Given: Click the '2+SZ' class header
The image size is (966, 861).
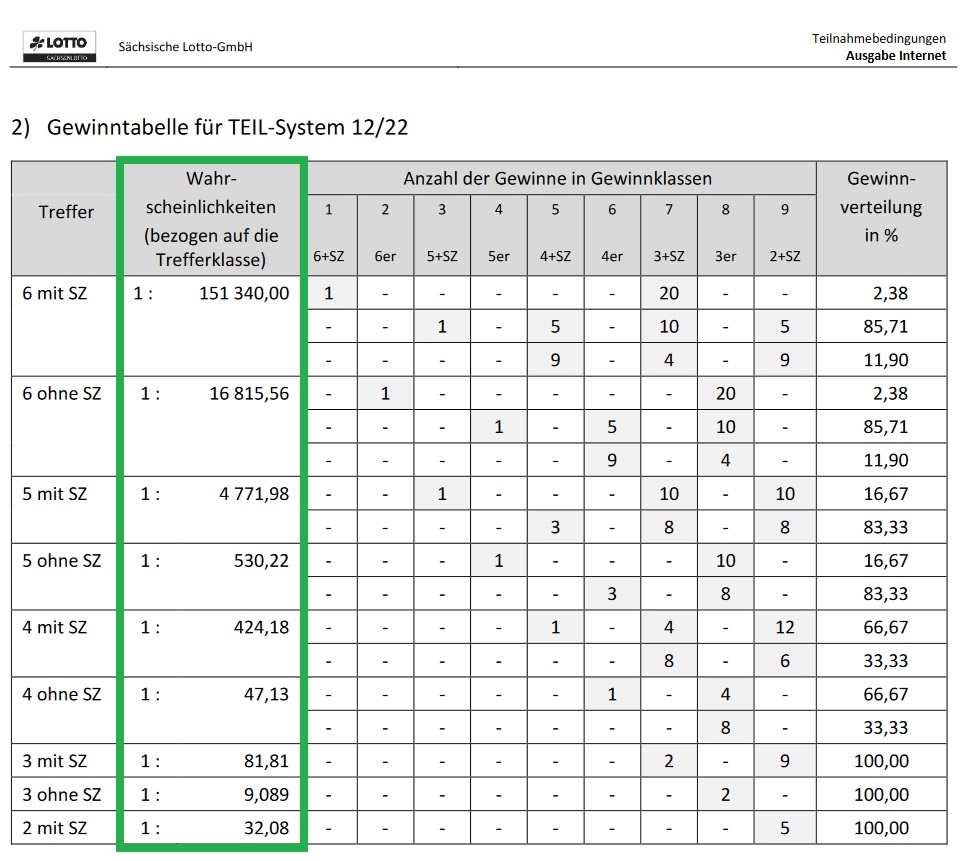Looking at the screenshot, I should point(784,256).
